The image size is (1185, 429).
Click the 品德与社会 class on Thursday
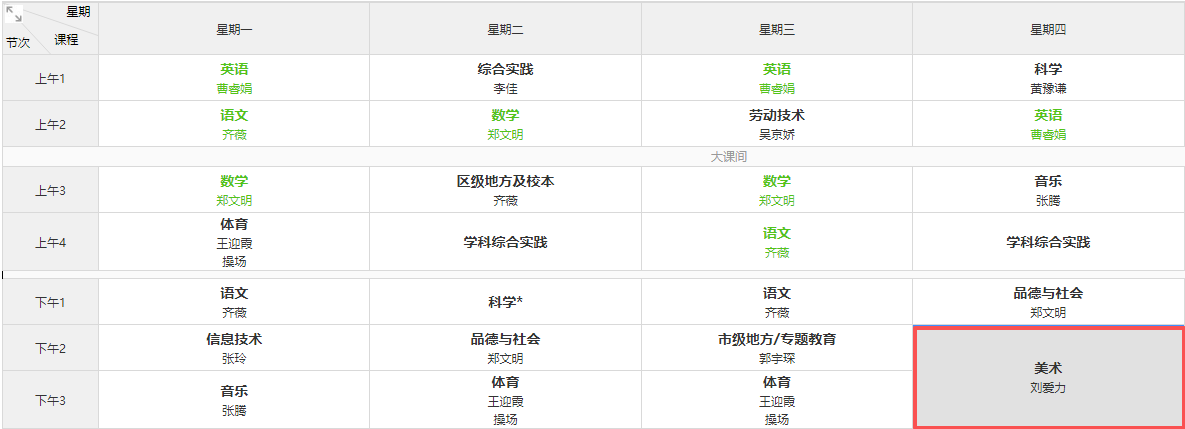point(1047,302)
